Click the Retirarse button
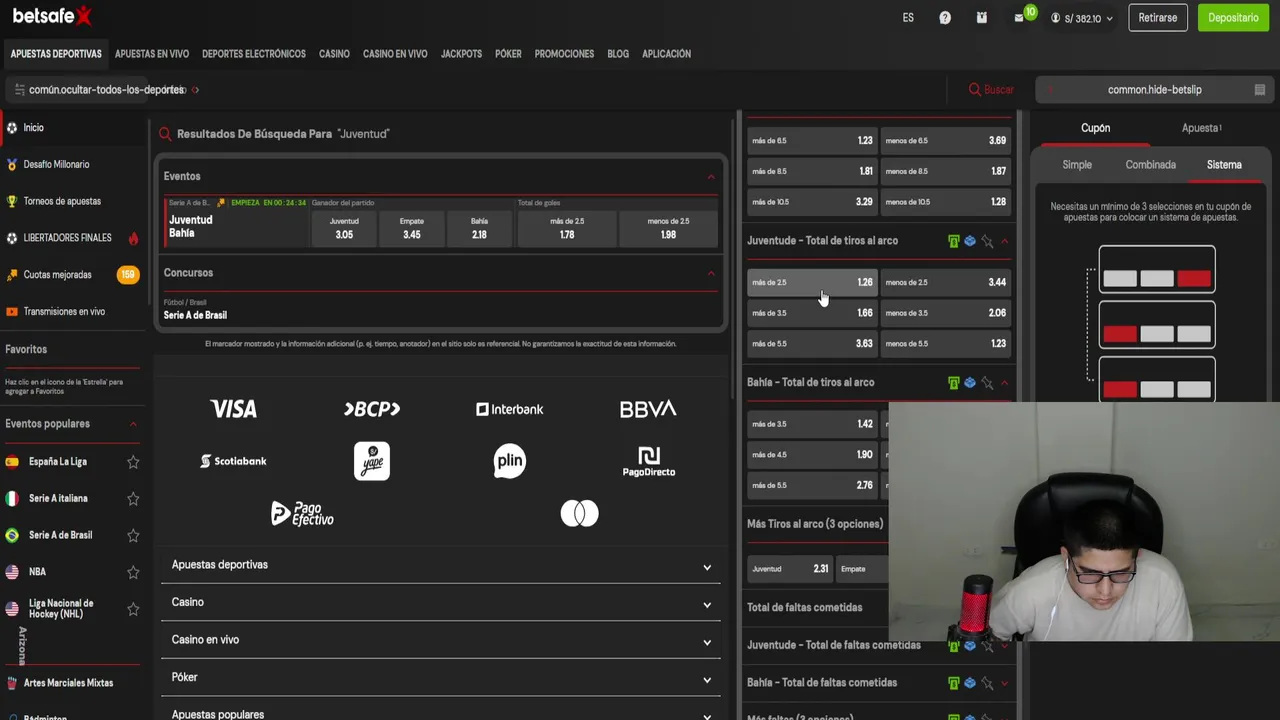Image resolution: width=1280 pixels, height=720 pixels. pyautogui.click(x=1157, y=18)
